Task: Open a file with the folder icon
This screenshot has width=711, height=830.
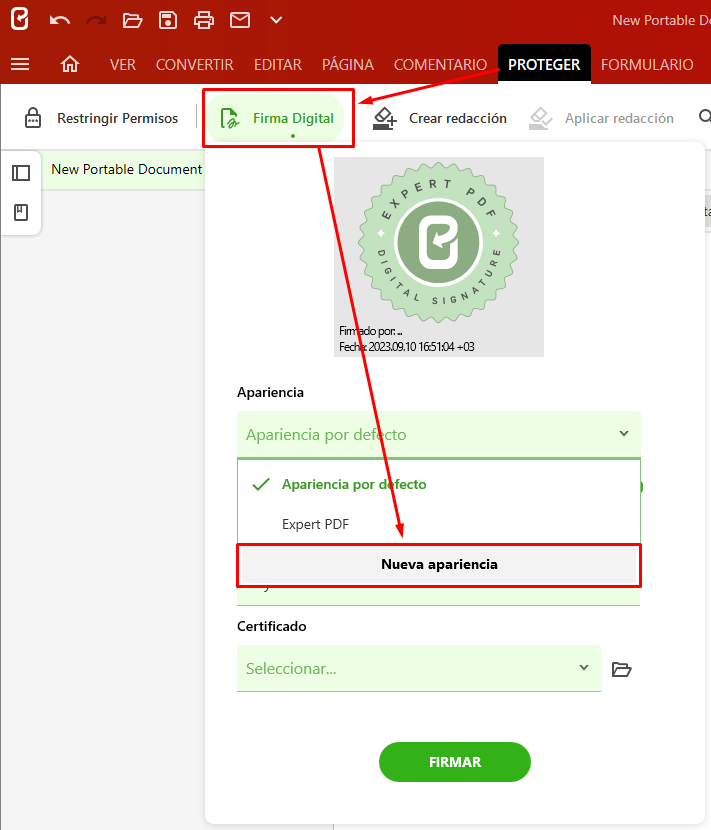Action: tap(132, 21)
